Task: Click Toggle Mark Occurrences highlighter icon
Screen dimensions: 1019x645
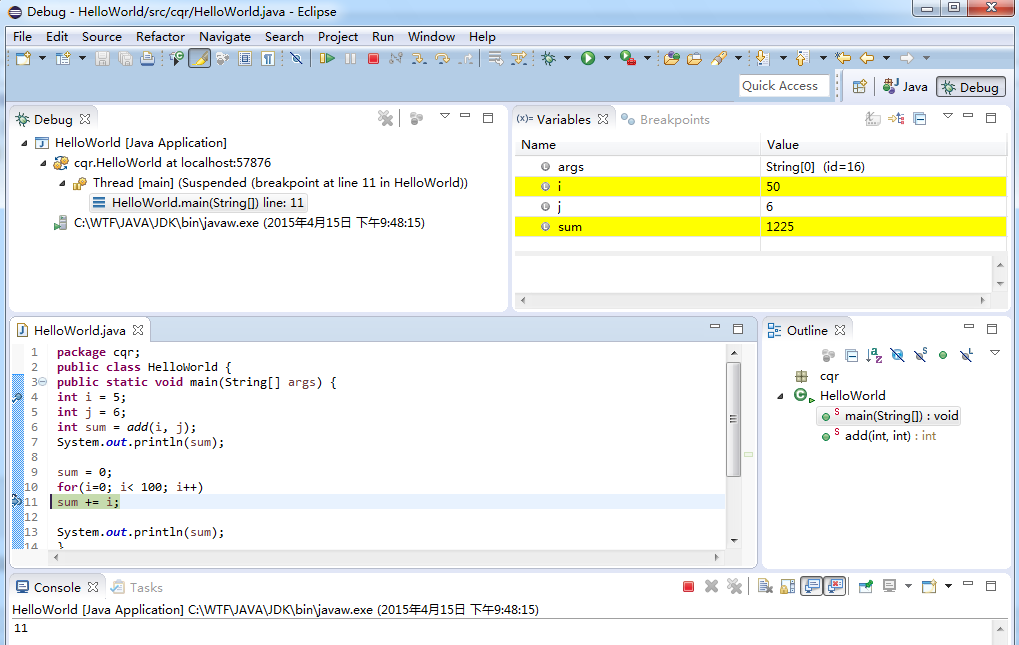Action: point(200,58)
